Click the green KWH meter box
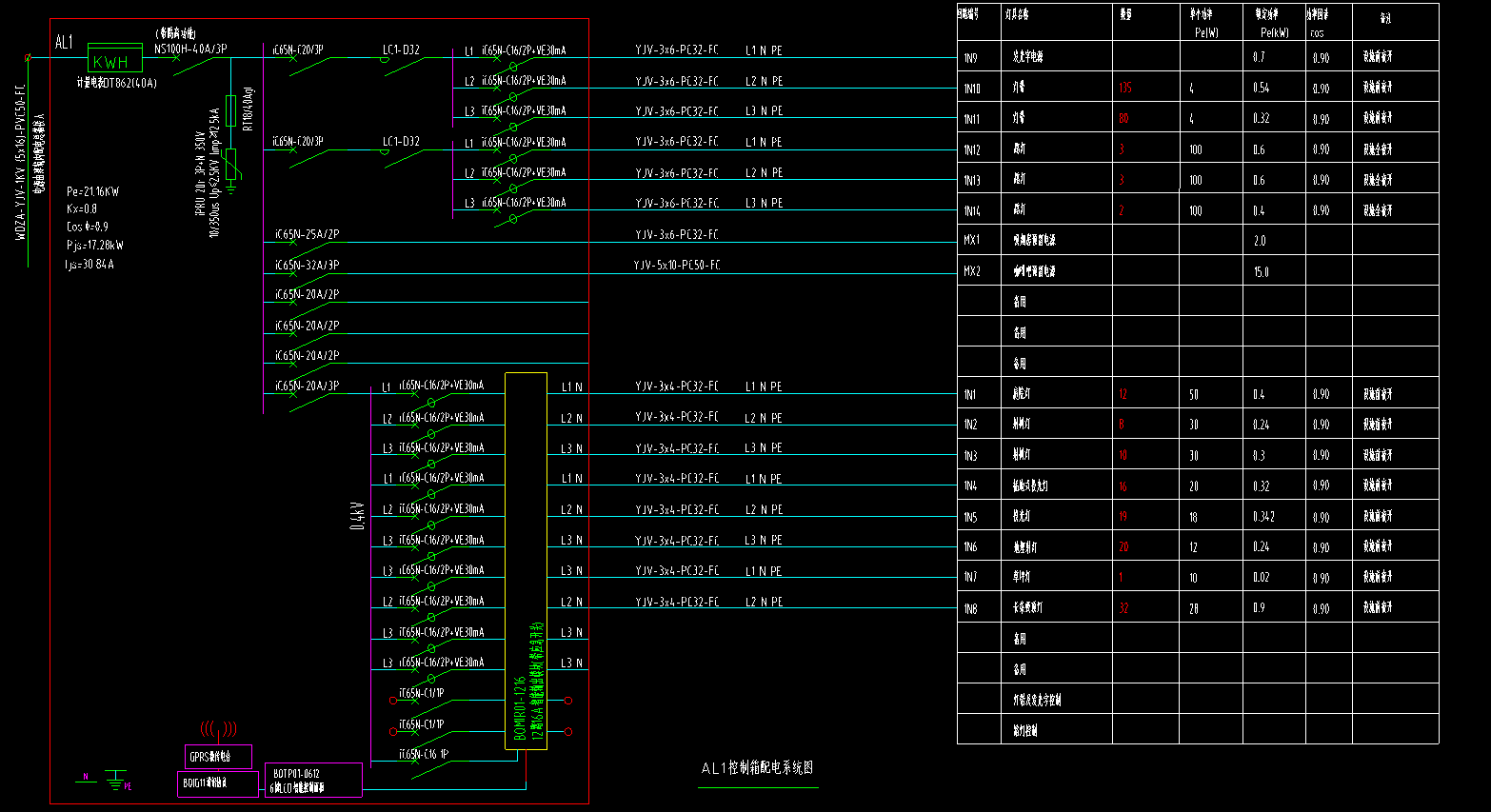1491x812 pixels. click(114, 58)
